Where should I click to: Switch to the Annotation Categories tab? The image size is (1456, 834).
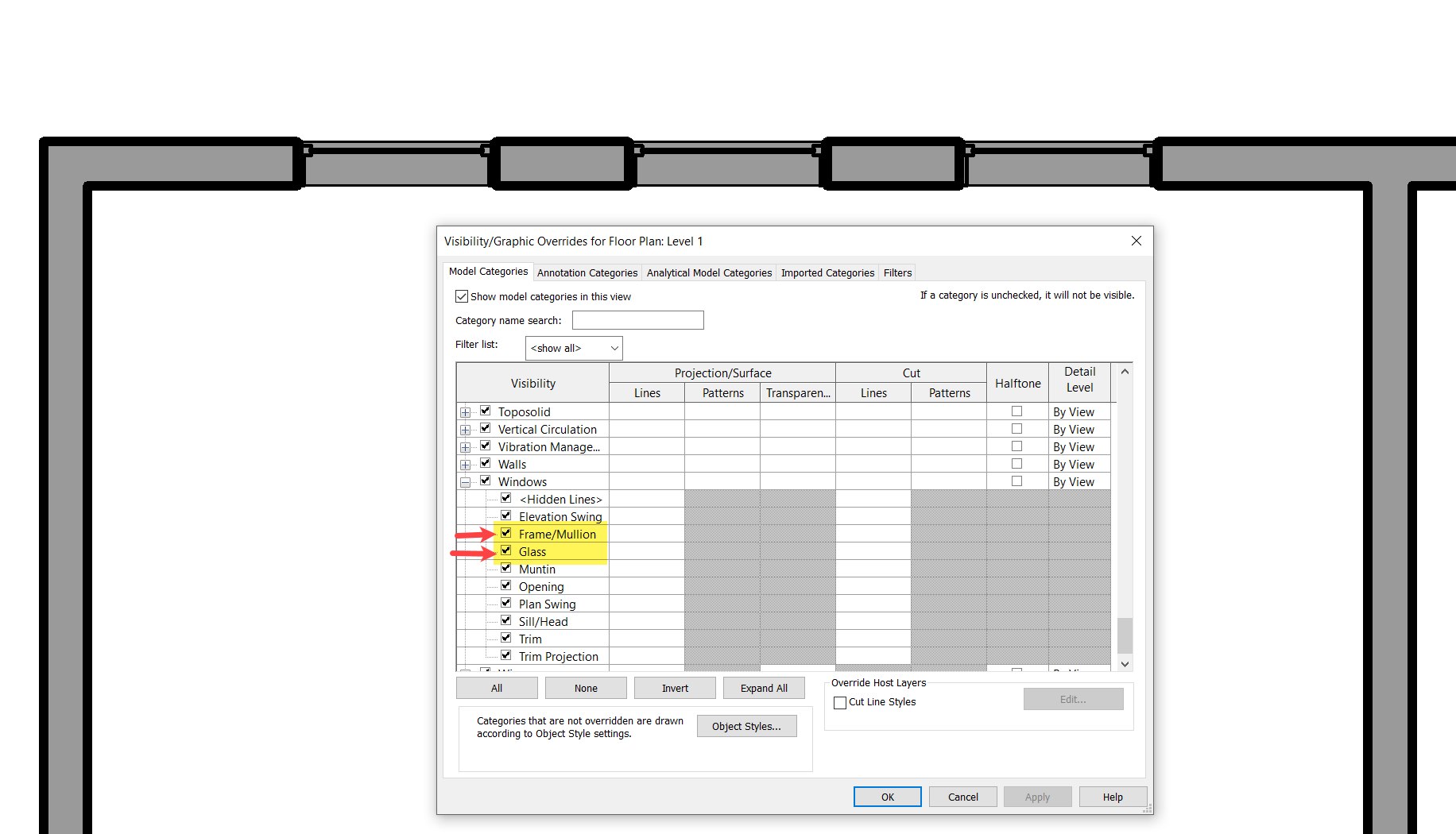(587, 272)
